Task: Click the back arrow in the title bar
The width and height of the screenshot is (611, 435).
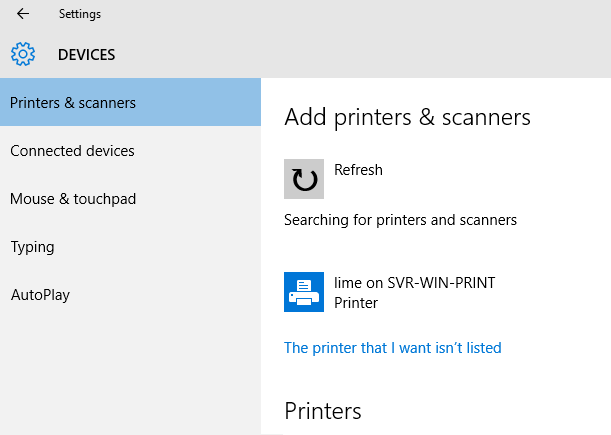Action: (23, 14)
